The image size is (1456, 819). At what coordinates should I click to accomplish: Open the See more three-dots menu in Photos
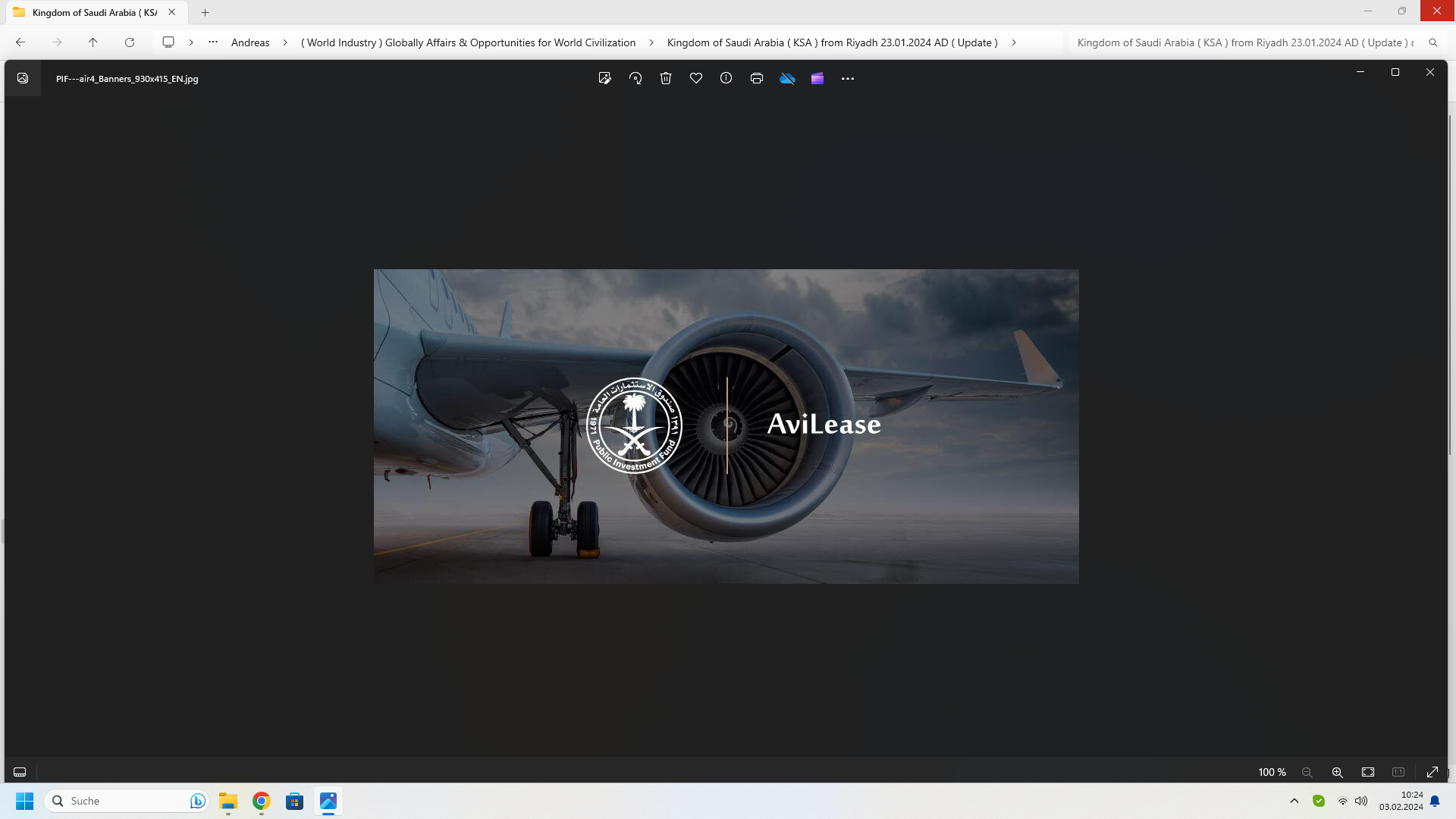click(848, 78)
